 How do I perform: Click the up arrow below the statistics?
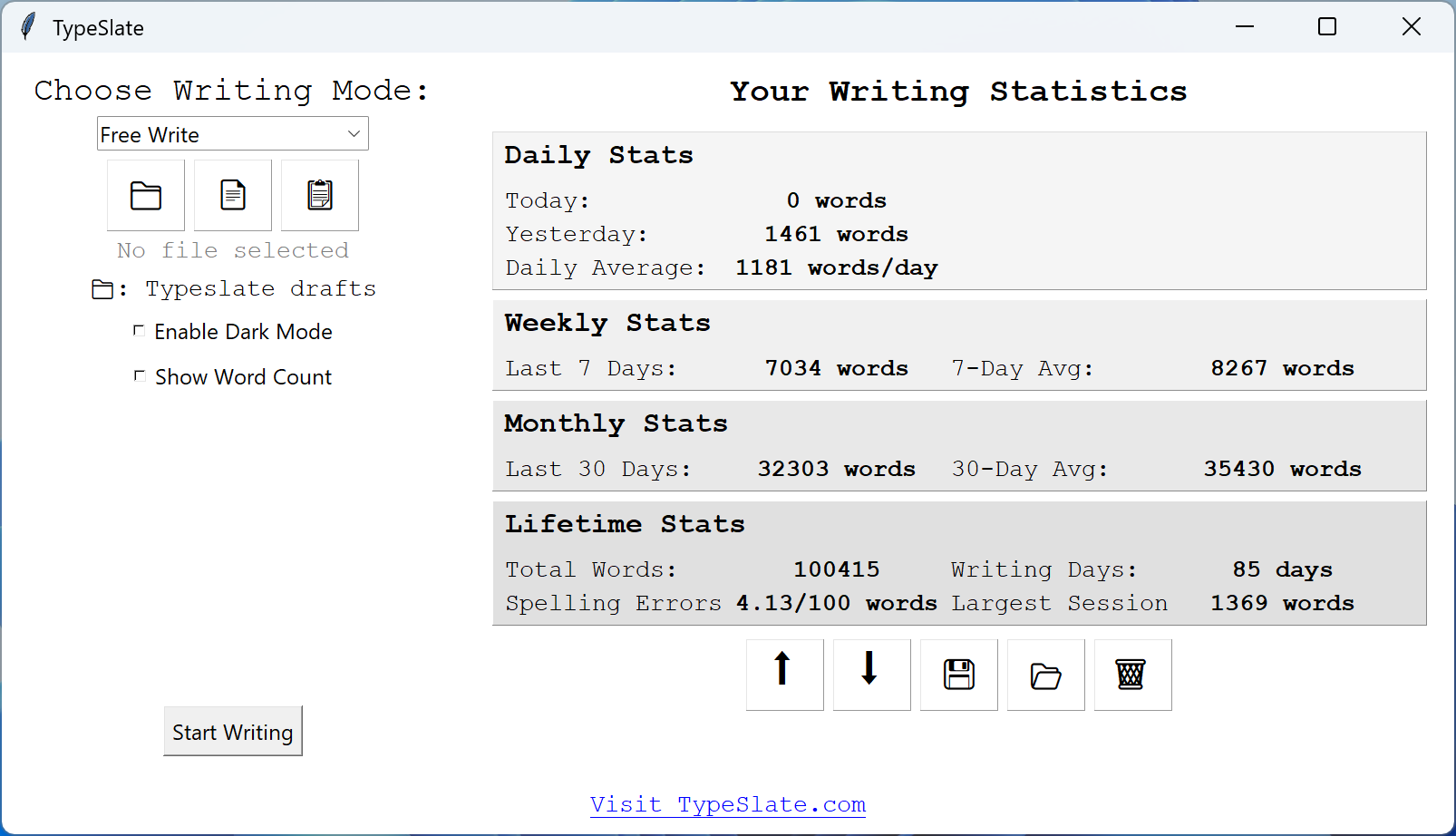[784, 675]
